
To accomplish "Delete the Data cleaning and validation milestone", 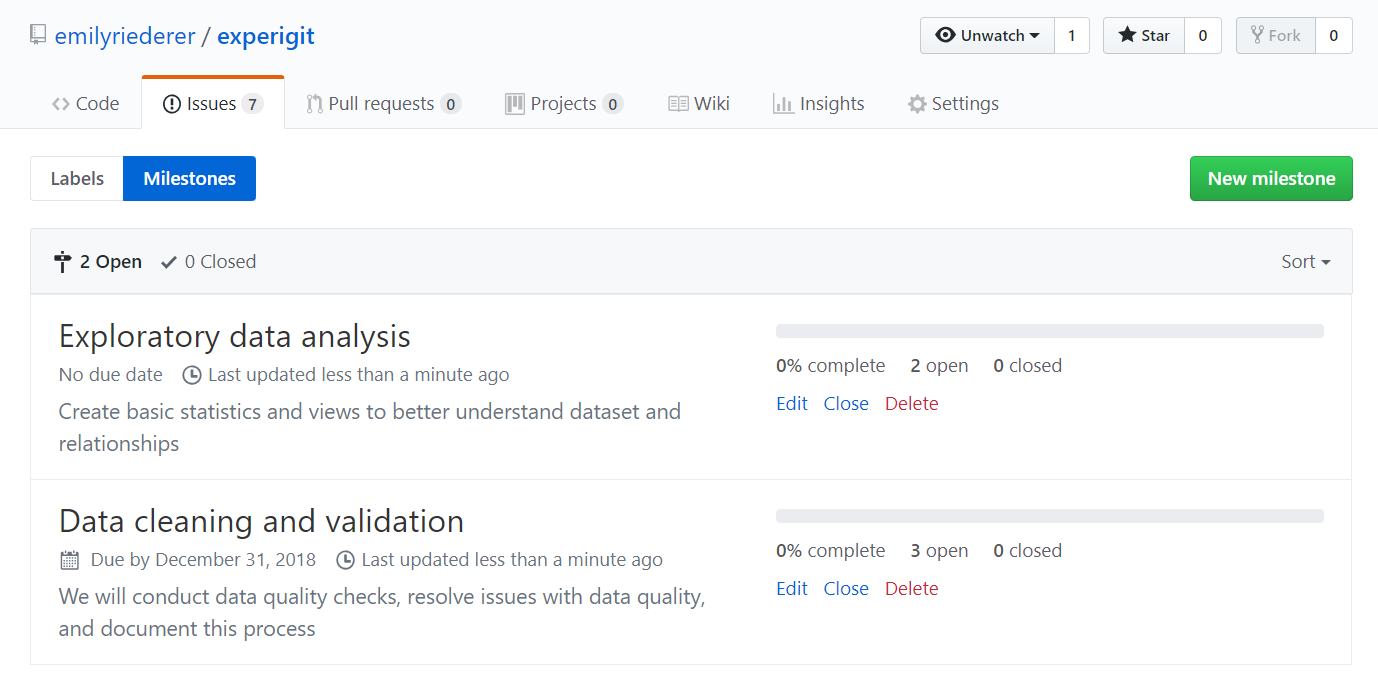I will 911,589.
